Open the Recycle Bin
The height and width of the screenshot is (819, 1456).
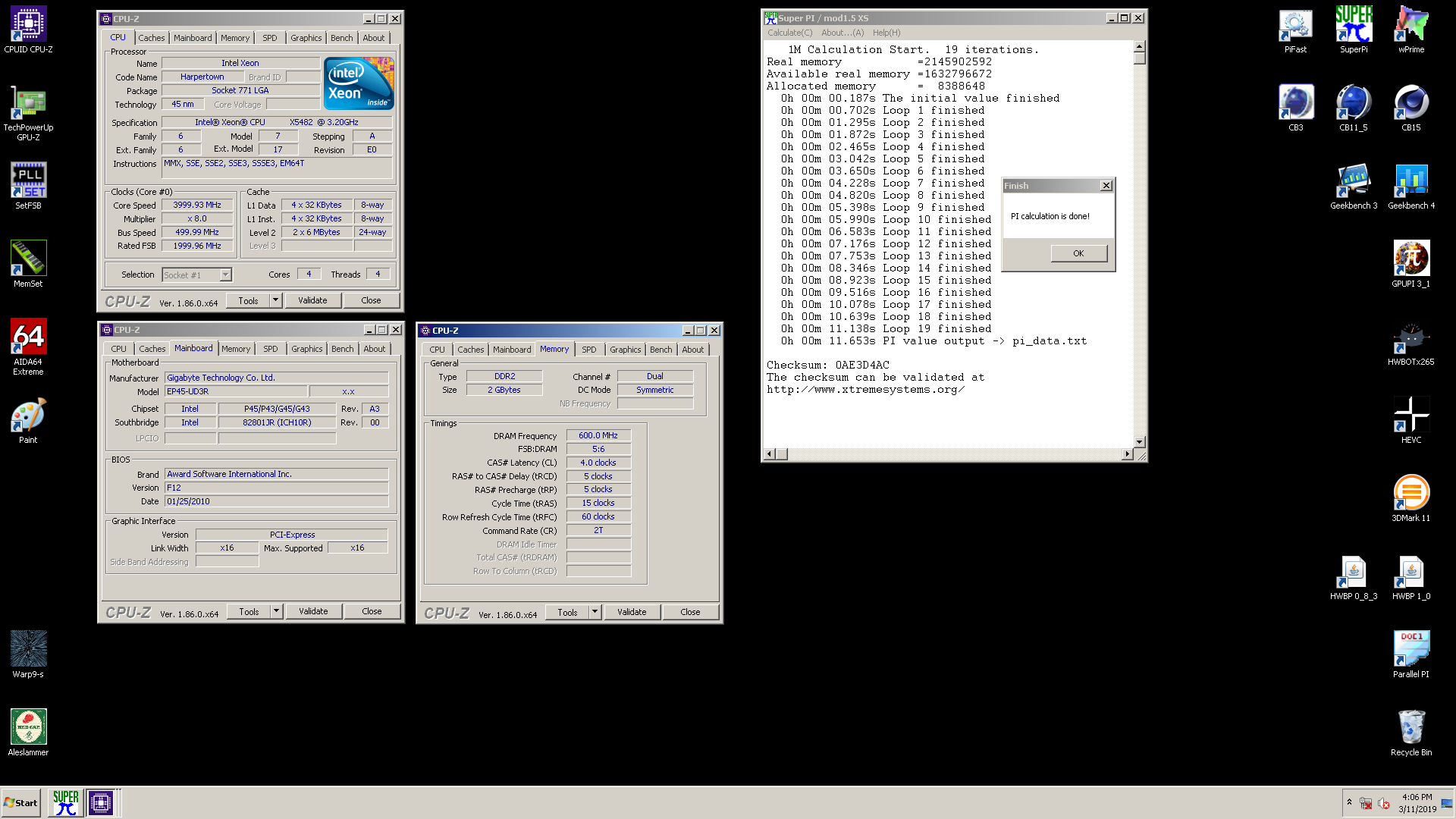pos(1411,733)
